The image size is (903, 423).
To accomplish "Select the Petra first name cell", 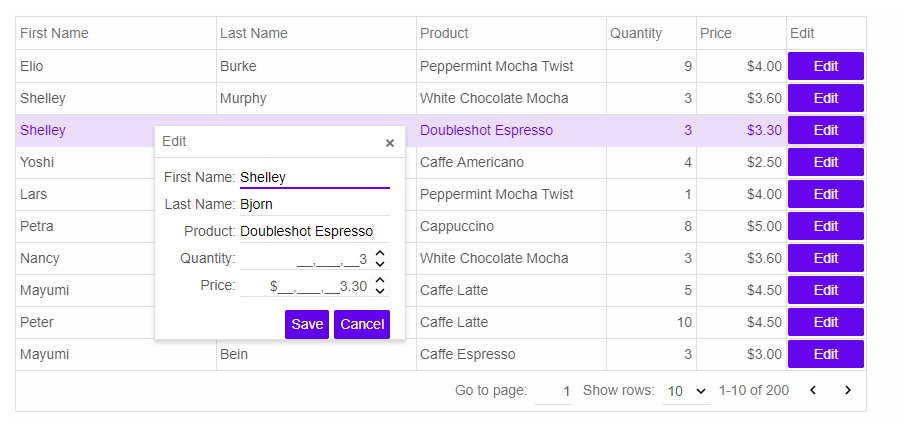I will (85, 226).
